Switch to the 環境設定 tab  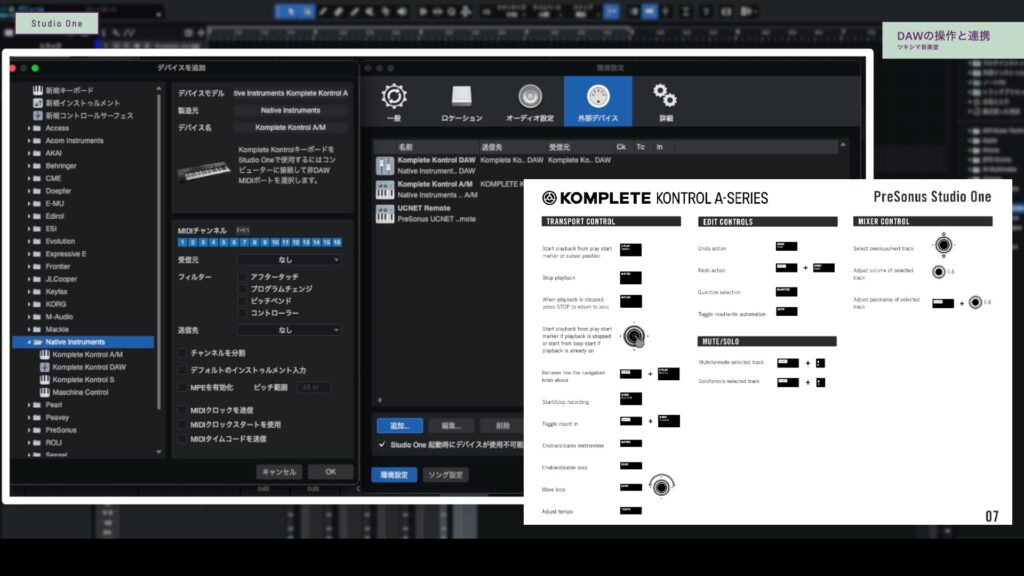point(394,475)
